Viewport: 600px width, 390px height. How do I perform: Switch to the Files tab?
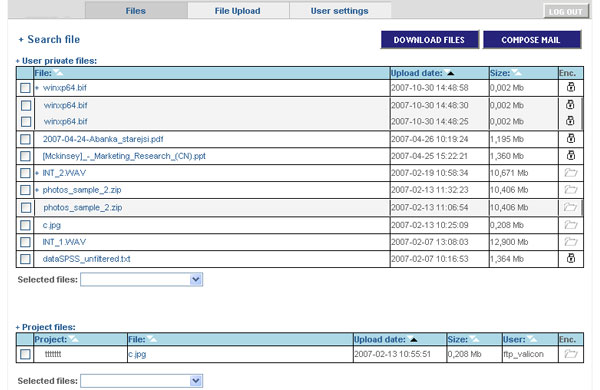point(136,11)
